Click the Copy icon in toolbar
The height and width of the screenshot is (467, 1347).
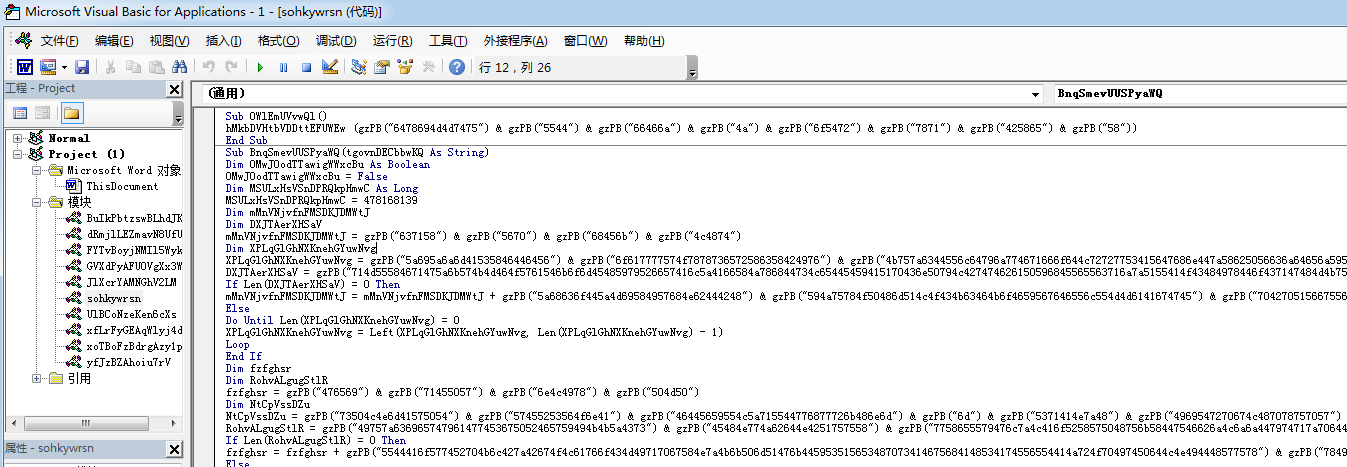pyautogui.click(x=134, y=67)
